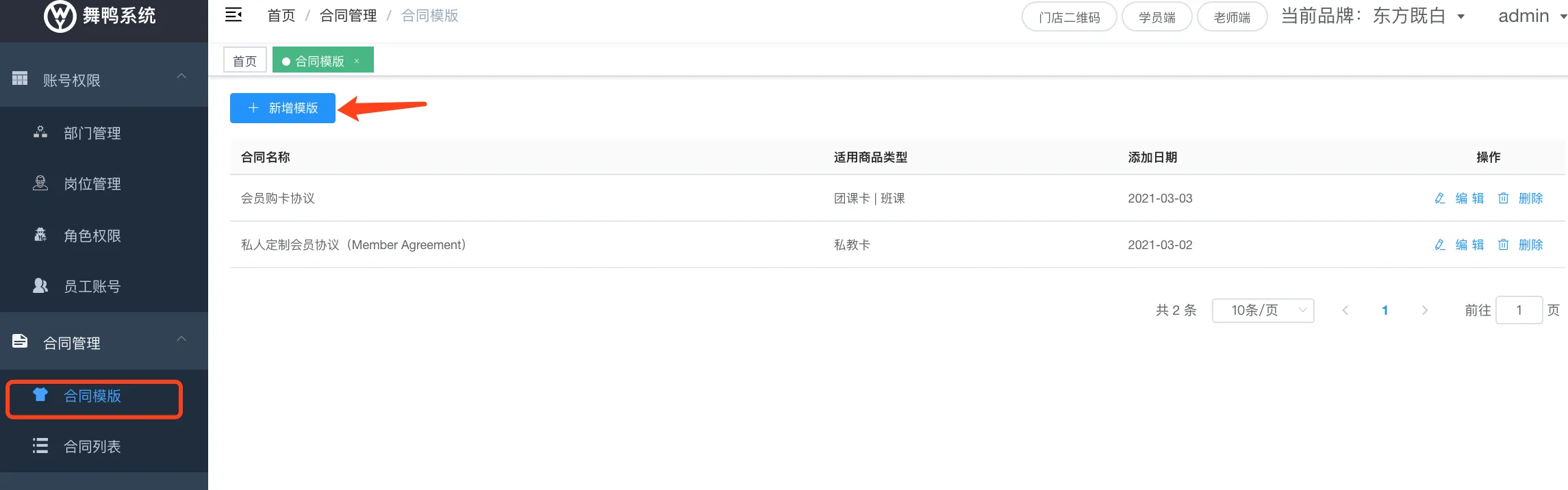Click the 新增模版 button

(283, 108)
